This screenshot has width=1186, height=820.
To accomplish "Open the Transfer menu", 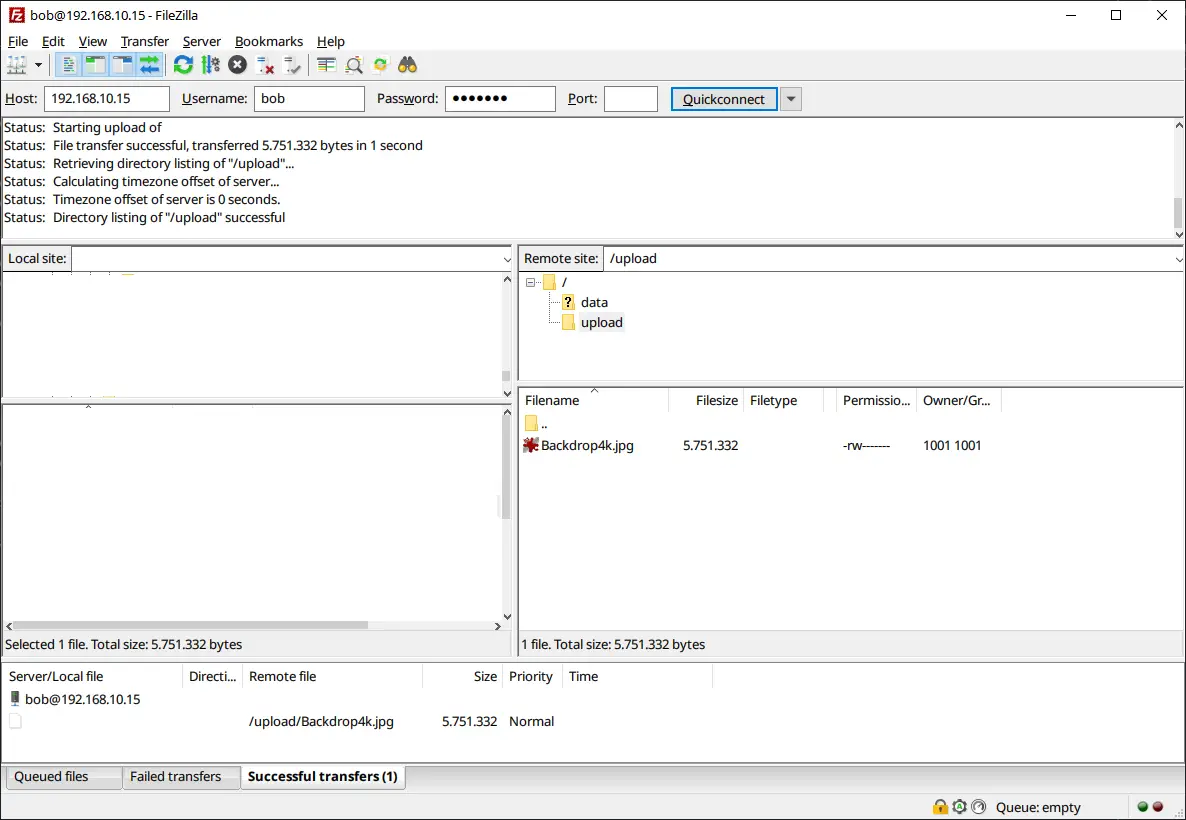I will click(144, 41).
